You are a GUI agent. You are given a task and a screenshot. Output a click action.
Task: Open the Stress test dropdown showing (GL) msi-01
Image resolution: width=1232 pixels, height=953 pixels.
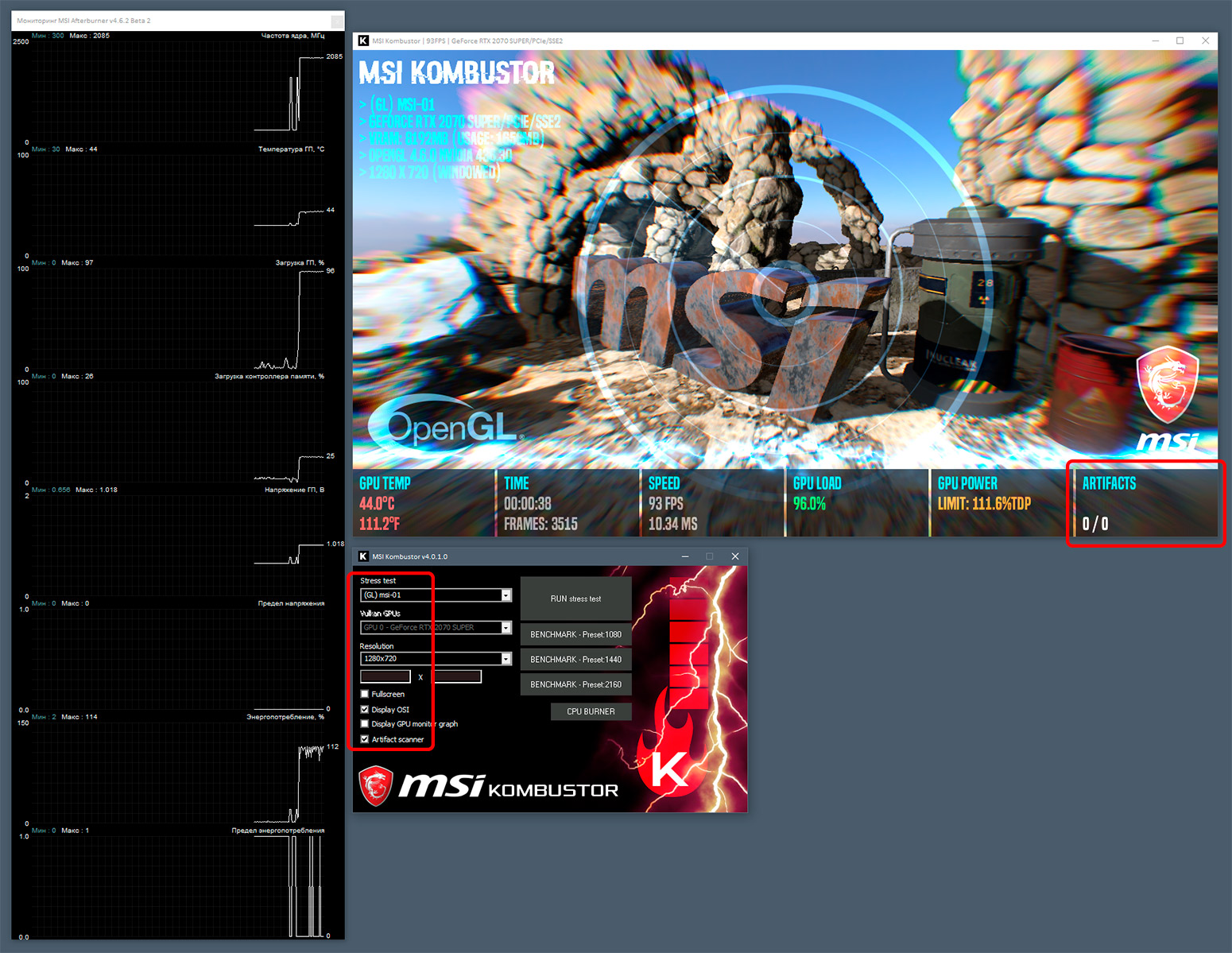(x=436, y=595)
